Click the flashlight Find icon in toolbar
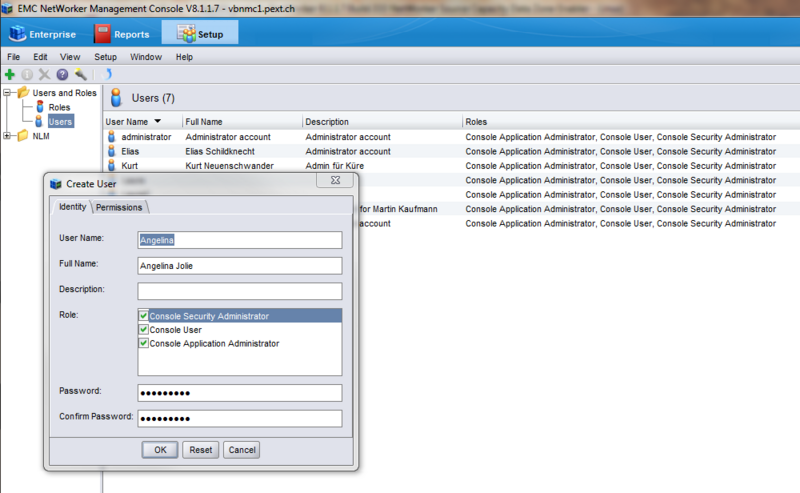The height and width of the screenshot is (493, 800). (x=78, y=74)
